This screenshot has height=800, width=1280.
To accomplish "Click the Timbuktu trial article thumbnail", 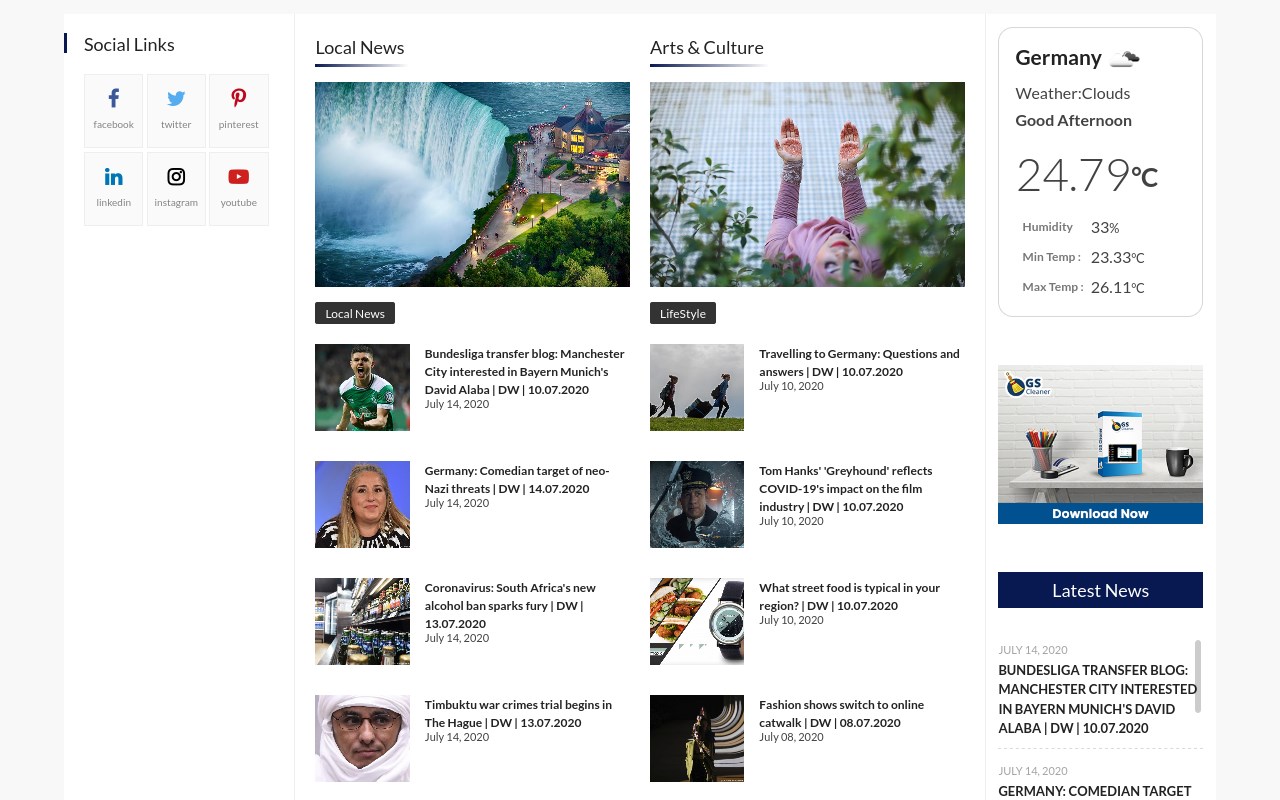I will tap(362, 738).
